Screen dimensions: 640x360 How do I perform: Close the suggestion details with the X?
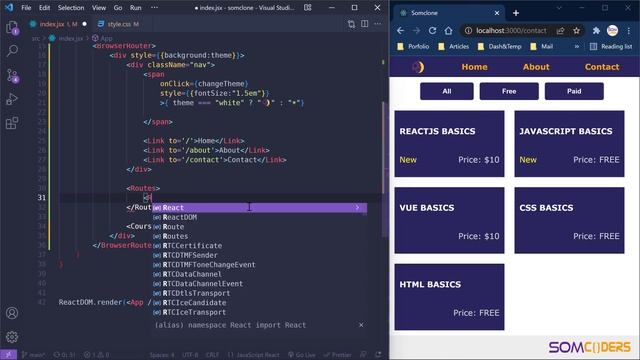click(x=361, y=325)
